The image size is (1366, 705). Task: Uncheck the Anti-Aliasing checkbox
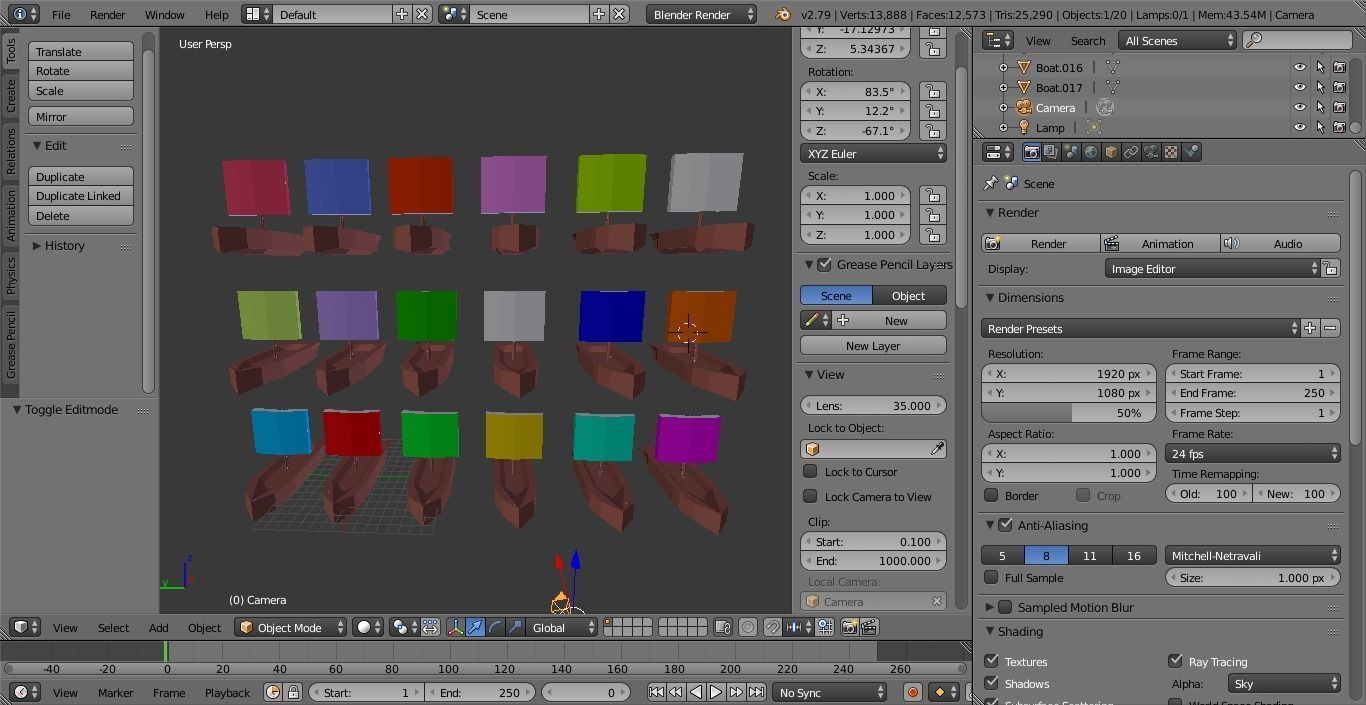[1005, 525]
